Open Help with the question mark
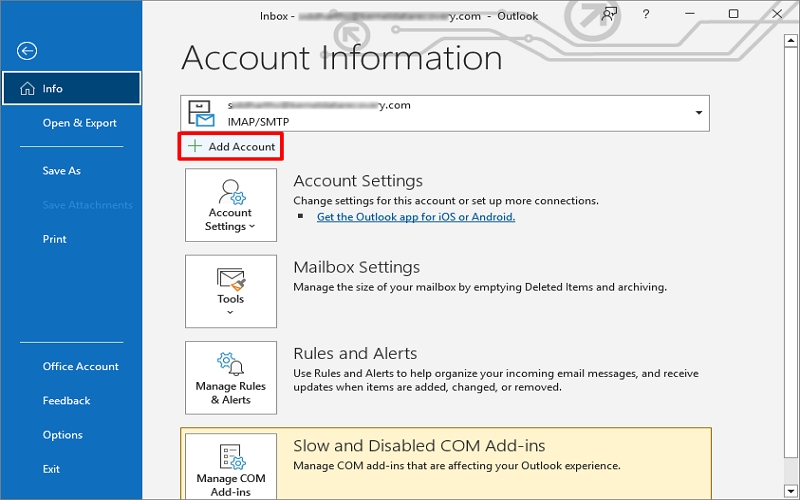 pyautogui.click(x=646, y=14)
